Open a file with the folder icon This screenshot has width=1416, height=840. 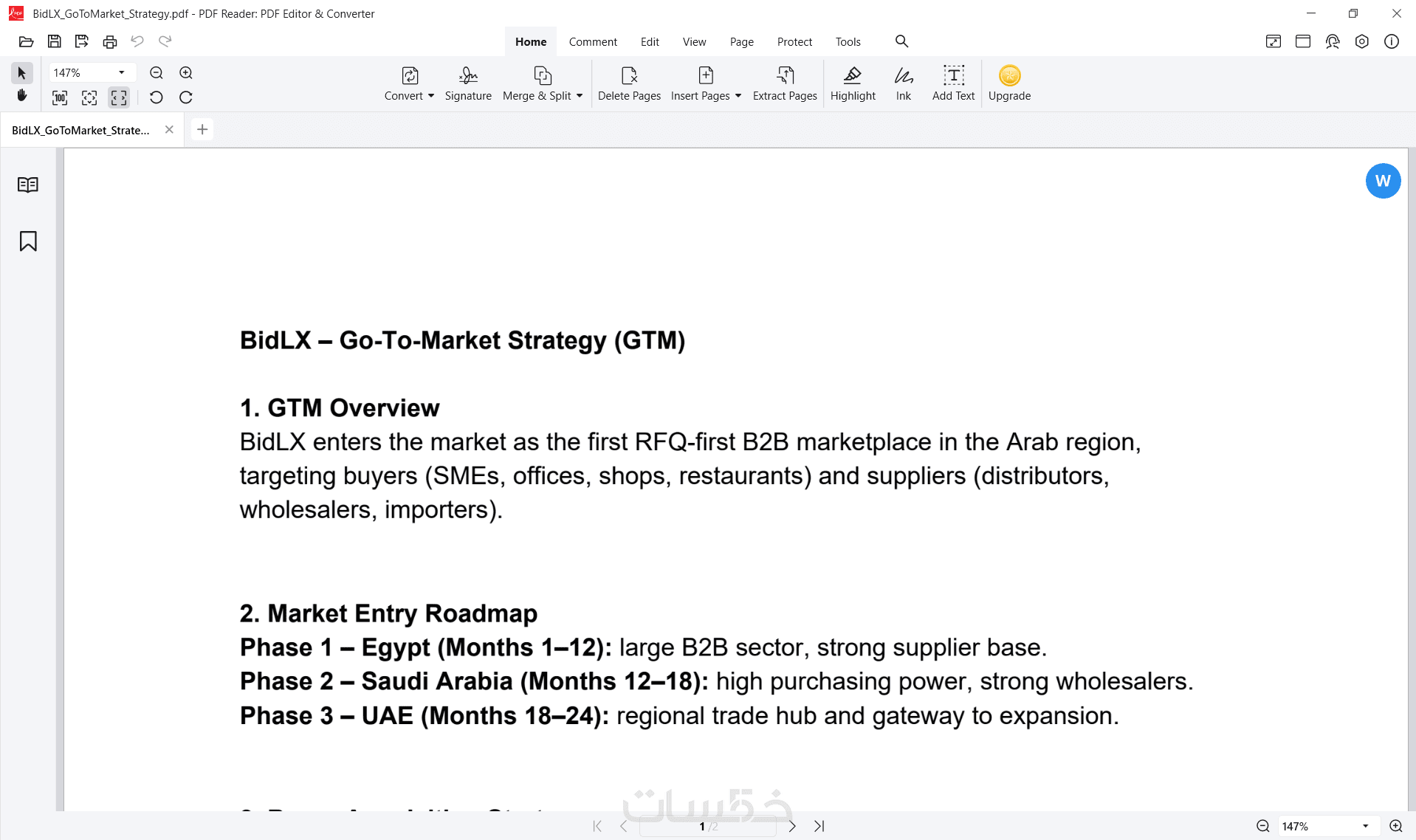coord(26,41)
